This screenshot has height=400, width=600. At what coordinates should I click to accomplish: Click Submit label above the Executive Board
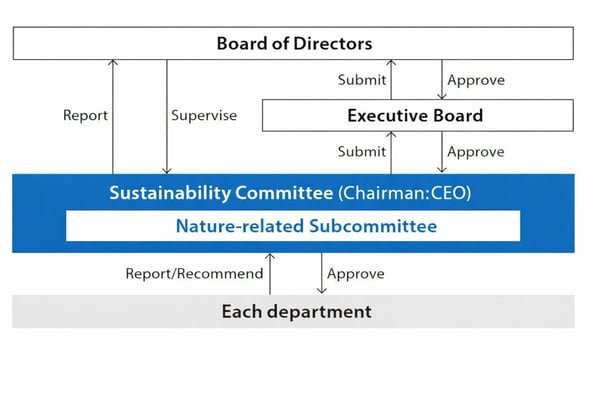[x=361, y=80]
